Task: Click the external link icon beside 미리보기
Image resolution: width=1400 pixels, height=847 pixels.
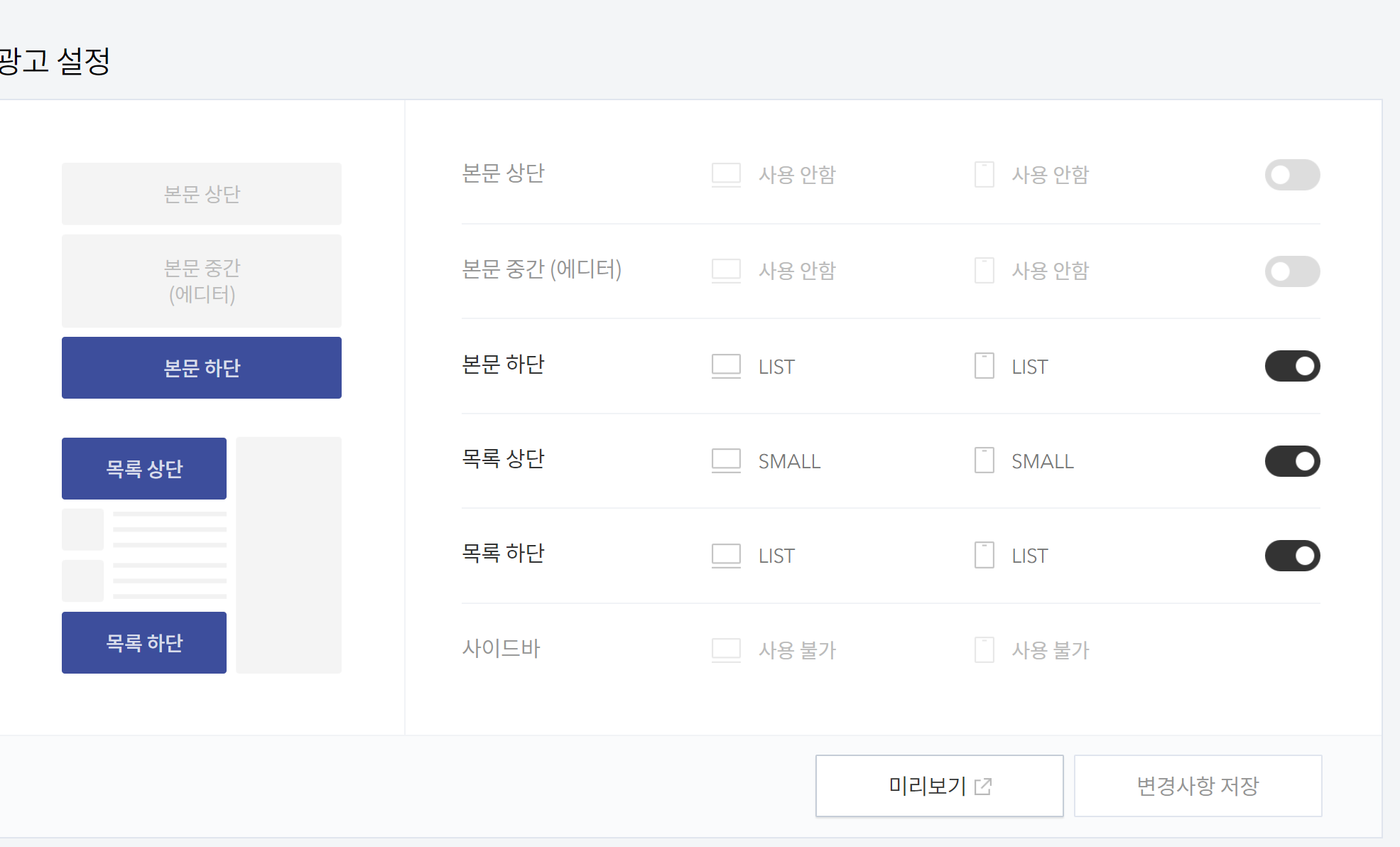Action: (x=983, y=786)
